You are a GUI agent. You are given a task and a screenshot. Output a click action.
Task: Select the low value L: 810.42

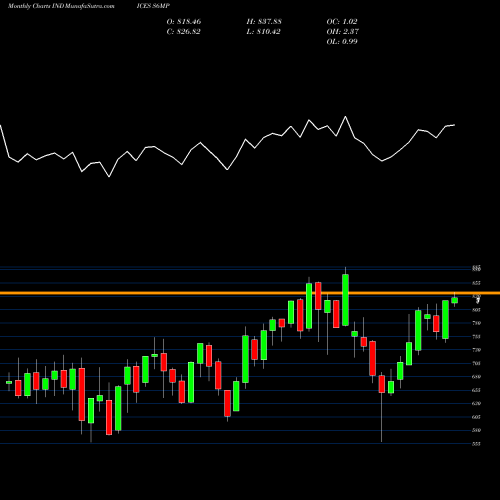point(263,32)
